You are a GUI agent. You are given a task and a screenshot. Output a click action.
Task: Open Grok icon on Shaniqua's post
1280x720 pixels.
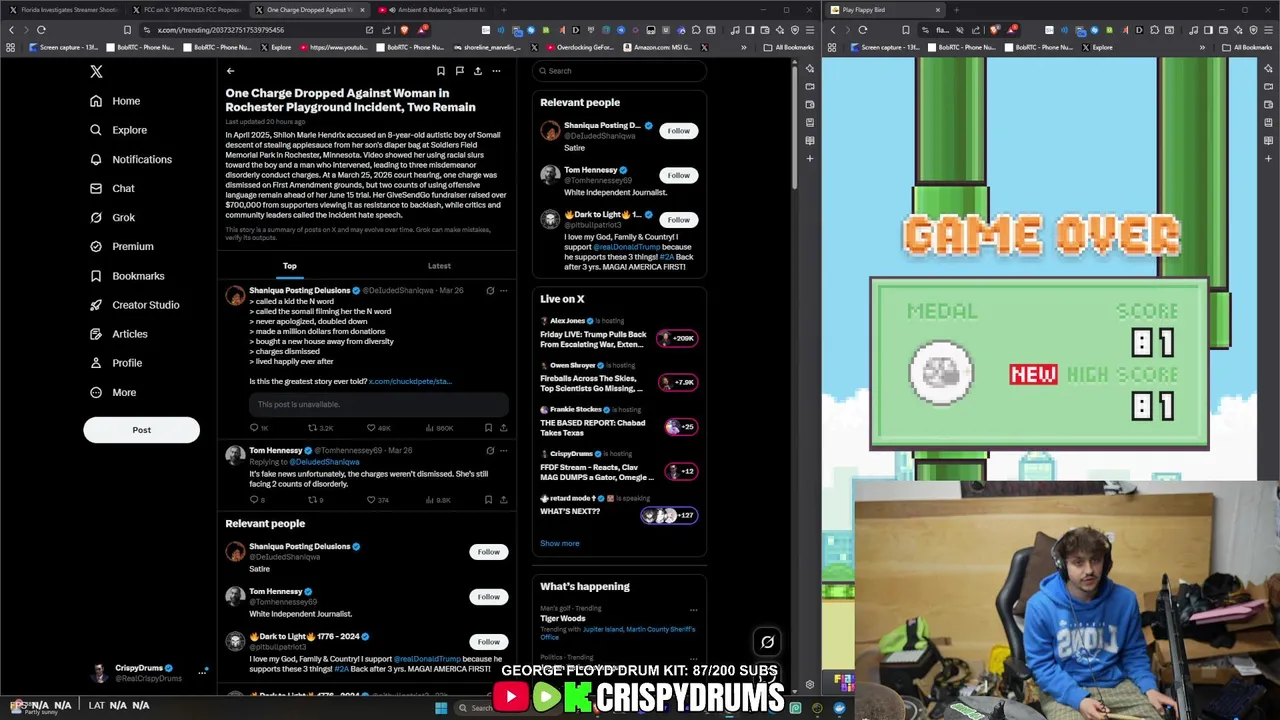490,290
